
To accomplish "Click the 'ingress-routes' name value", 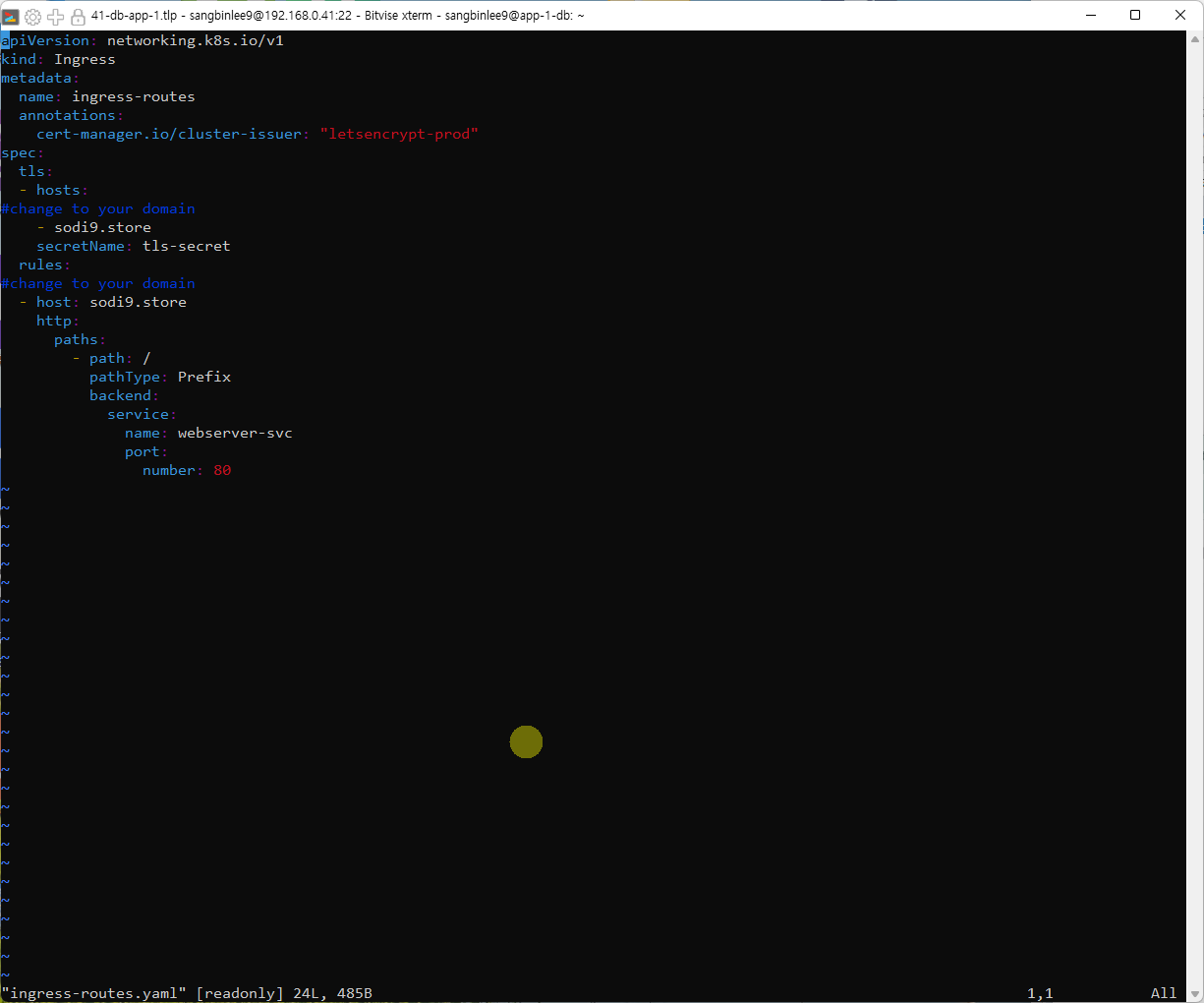I will click(x=134, y=96).
